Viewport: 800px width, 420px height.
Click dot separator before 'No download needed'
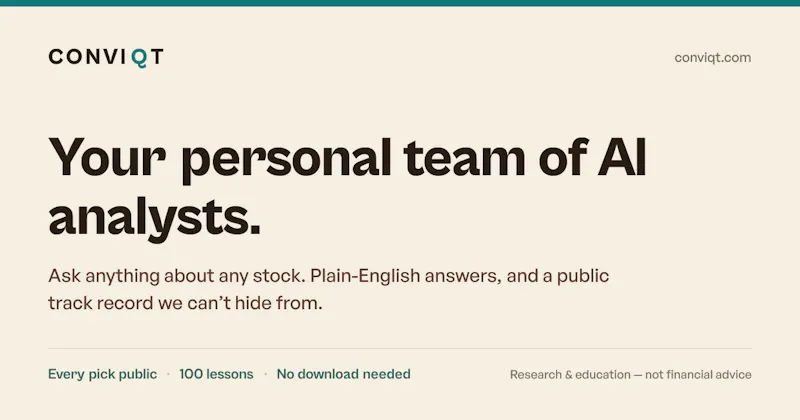coord(265,375)
